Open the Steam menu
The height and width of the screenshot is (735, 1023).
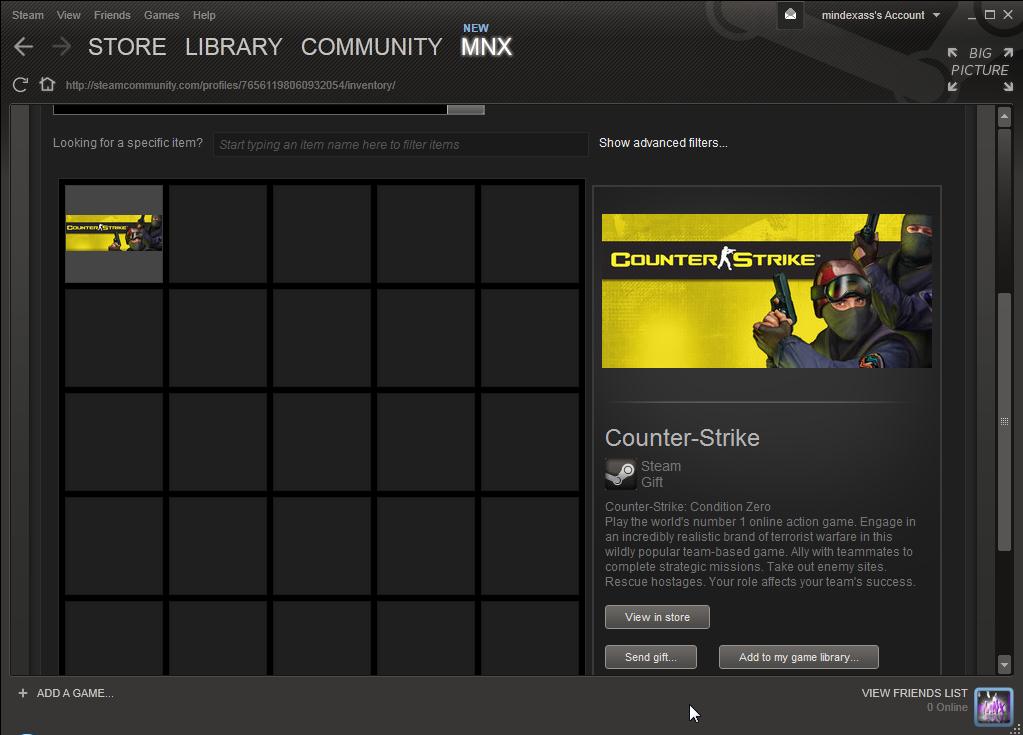(x=27, y=15)
